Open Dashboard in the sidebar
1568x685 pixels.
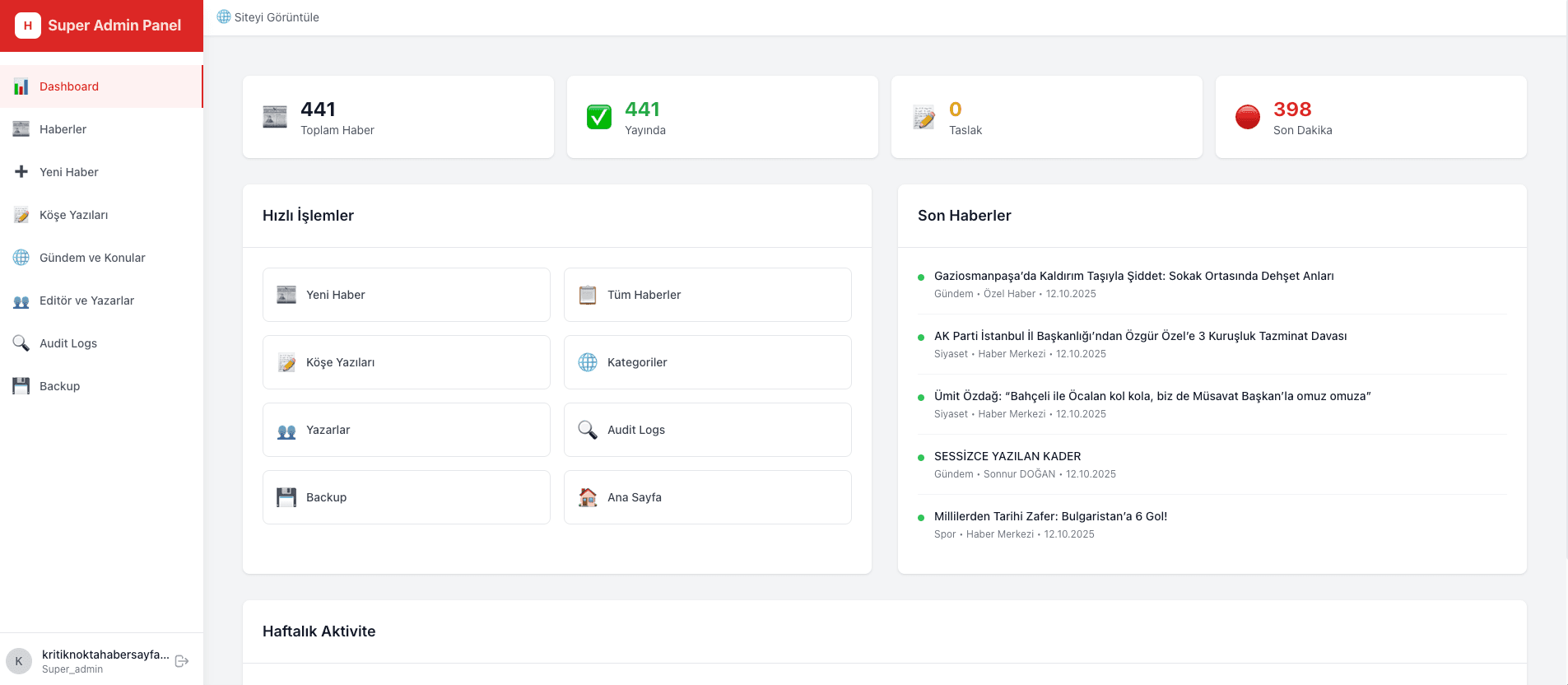101,86
